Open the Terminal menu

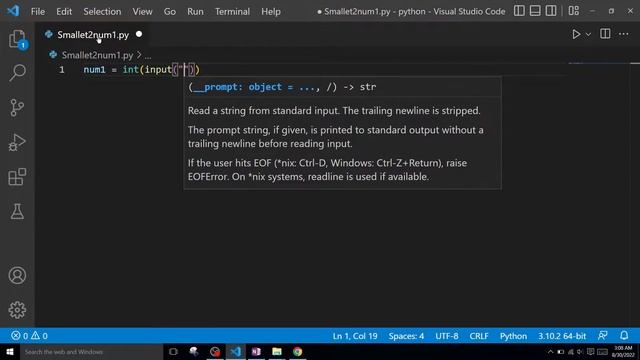[x=232, y=11]
